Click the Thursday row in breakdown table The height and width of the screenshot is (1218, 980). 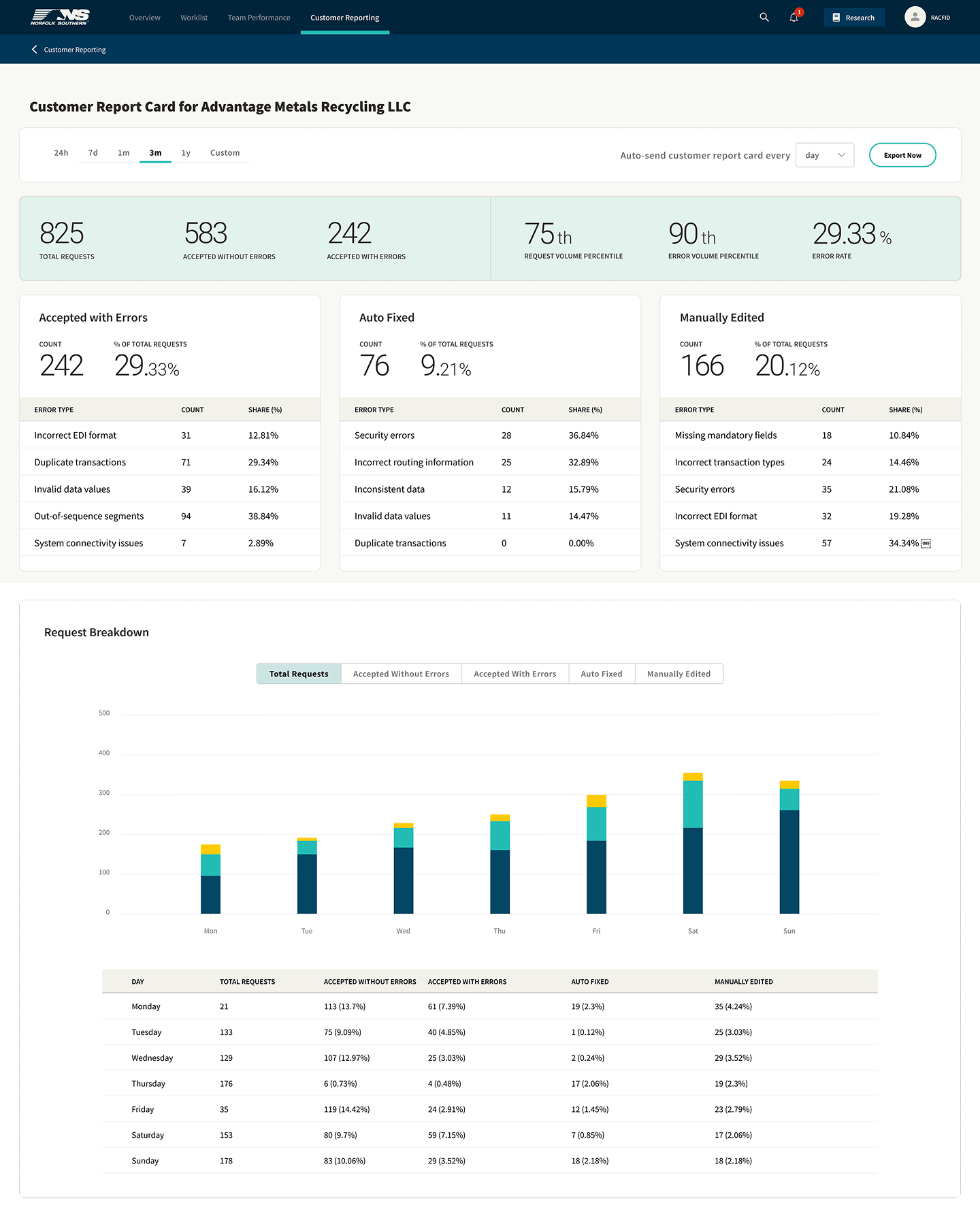tap(490, 1083)
